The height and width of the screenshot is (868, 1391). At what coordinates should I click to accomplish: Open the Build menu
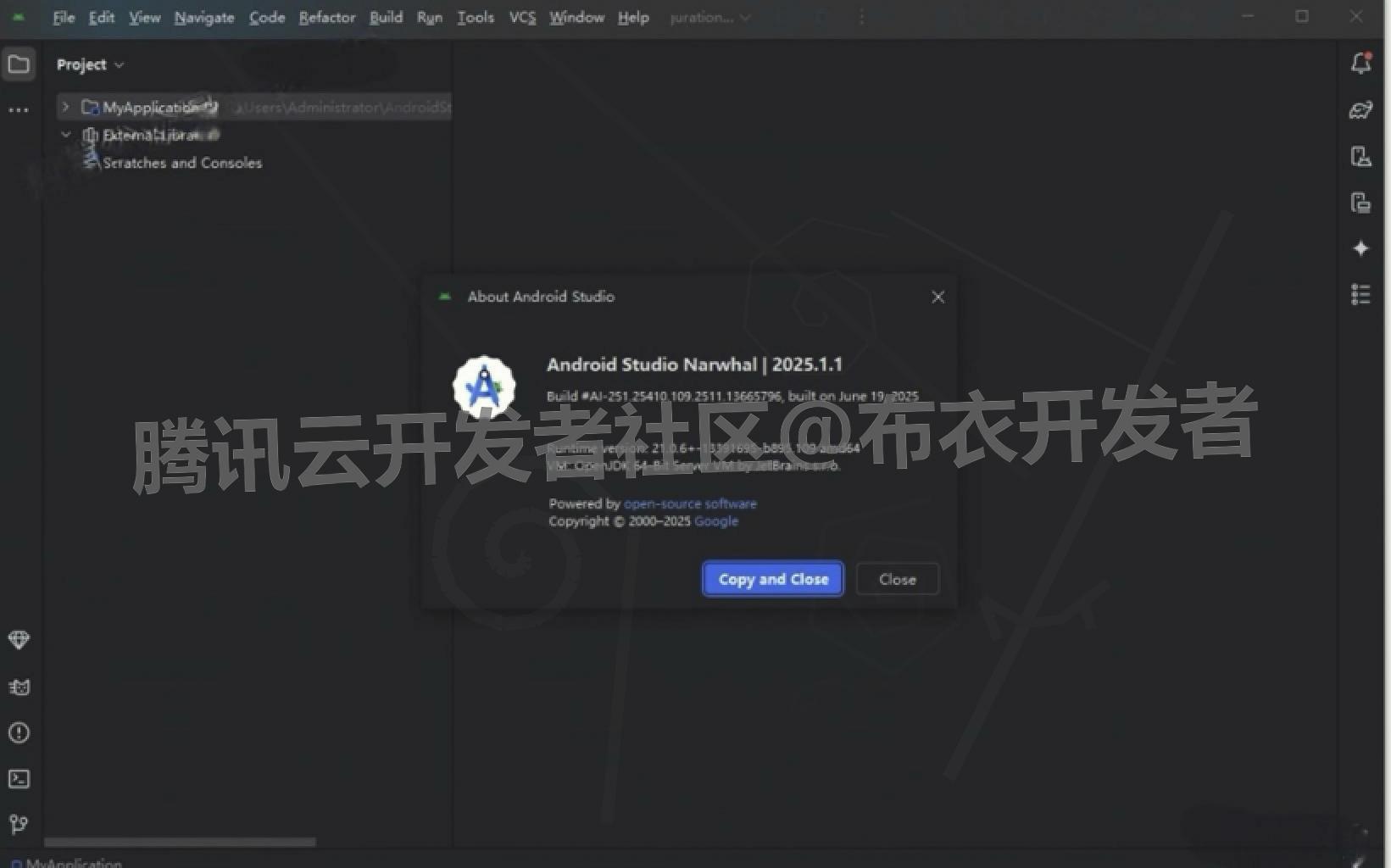pyautogui.click(x=386, y=17)
